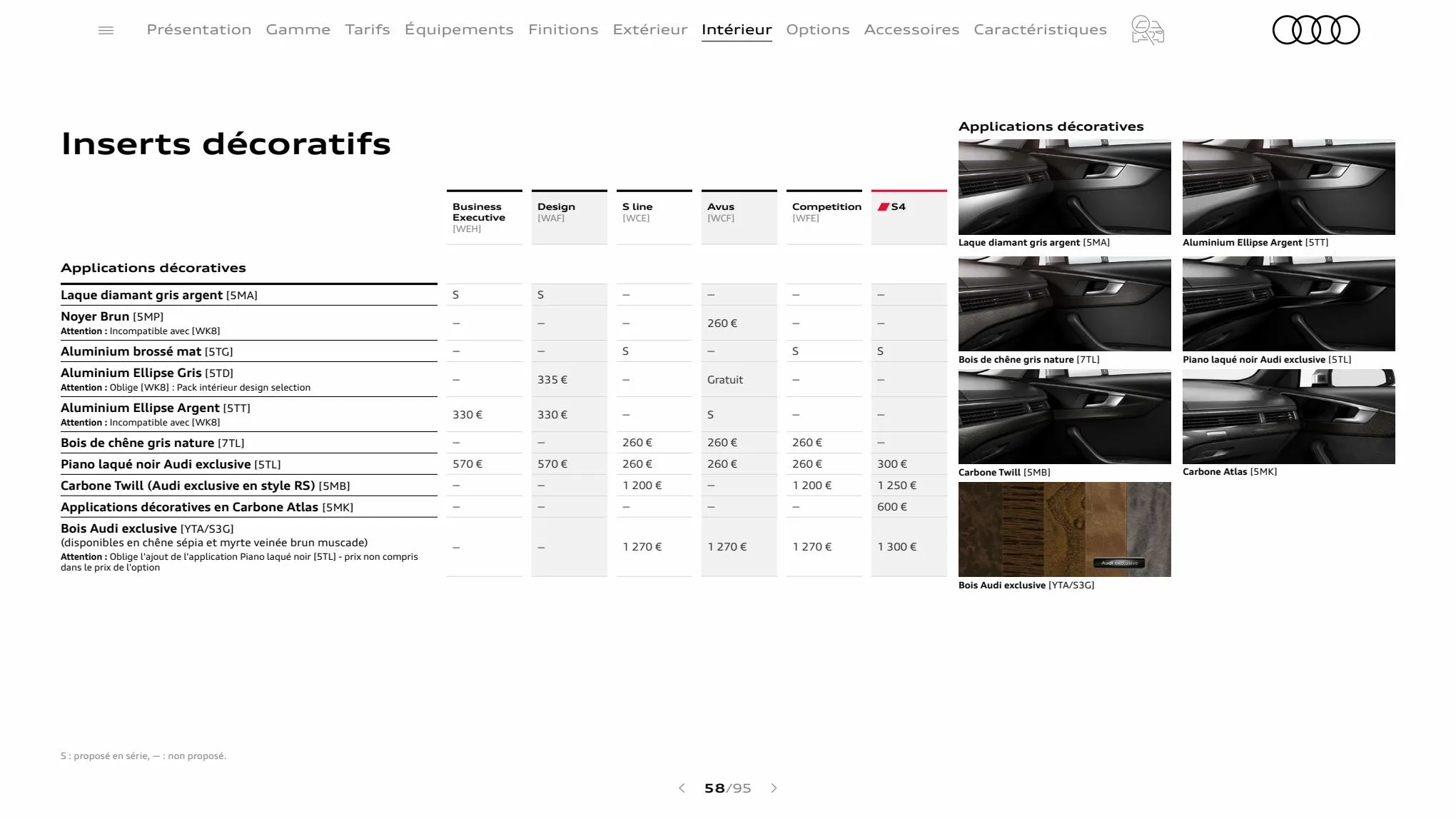Click the Design [WAF] column header

[x=570, y=217]
